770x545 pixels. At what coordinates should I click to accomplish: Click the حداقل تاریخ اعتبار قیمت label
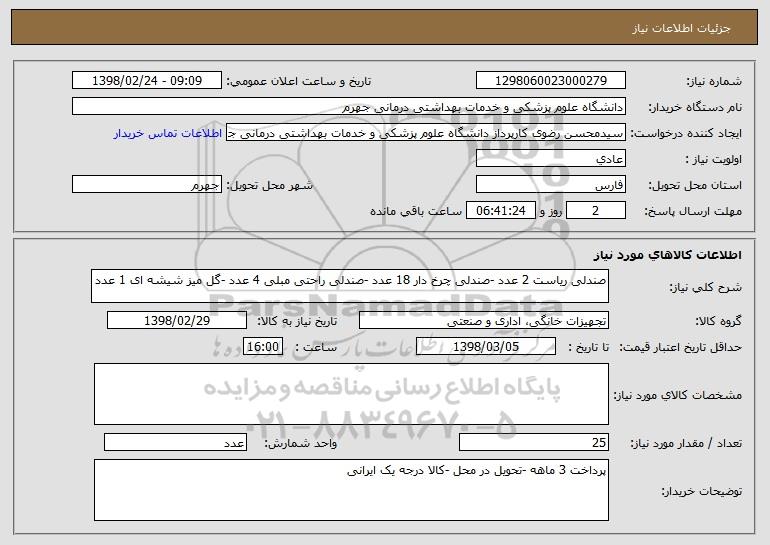coord(680,347)
